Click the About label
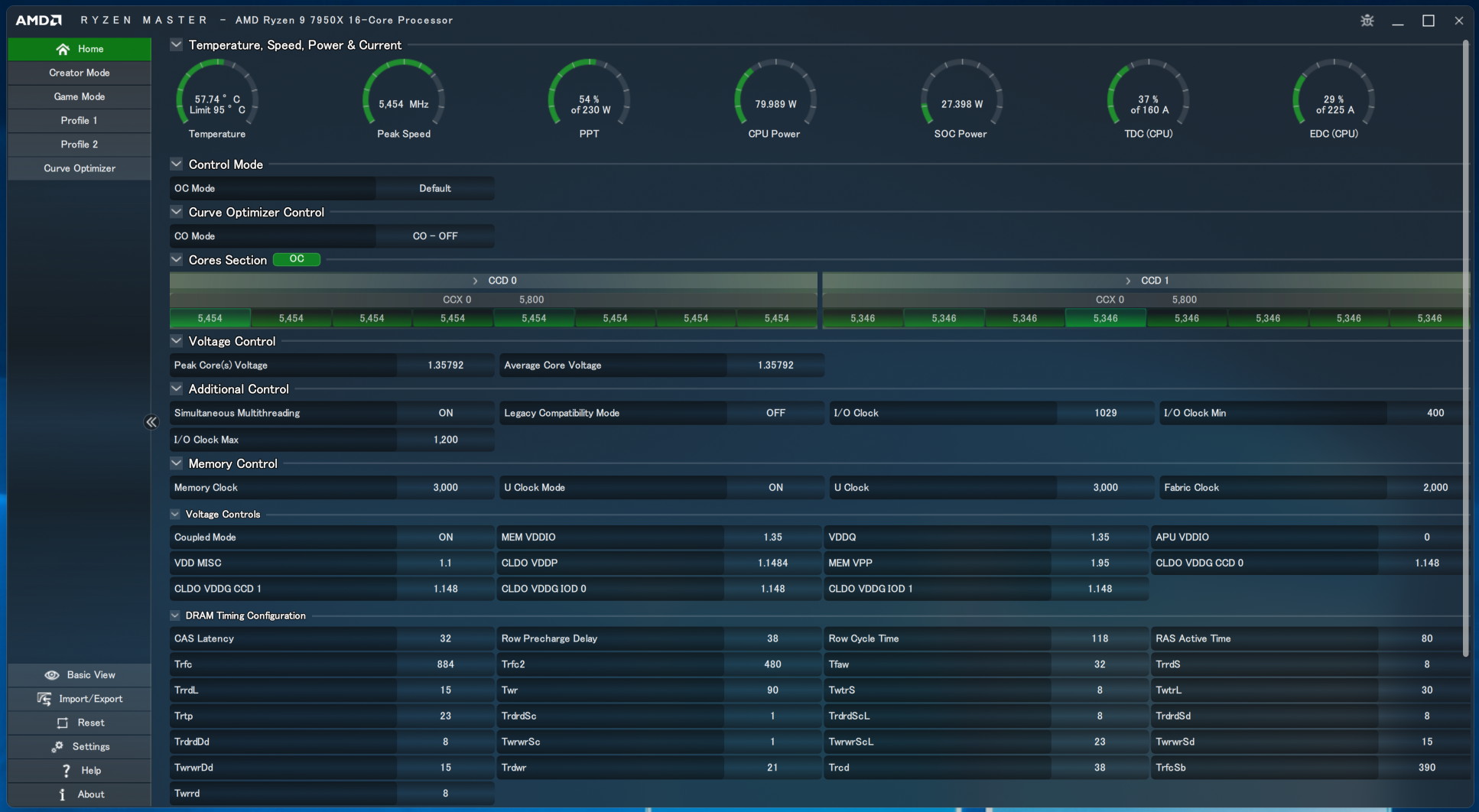This screenshot has width=1479, height=812. pyautogui.click(x=91, y=794)
